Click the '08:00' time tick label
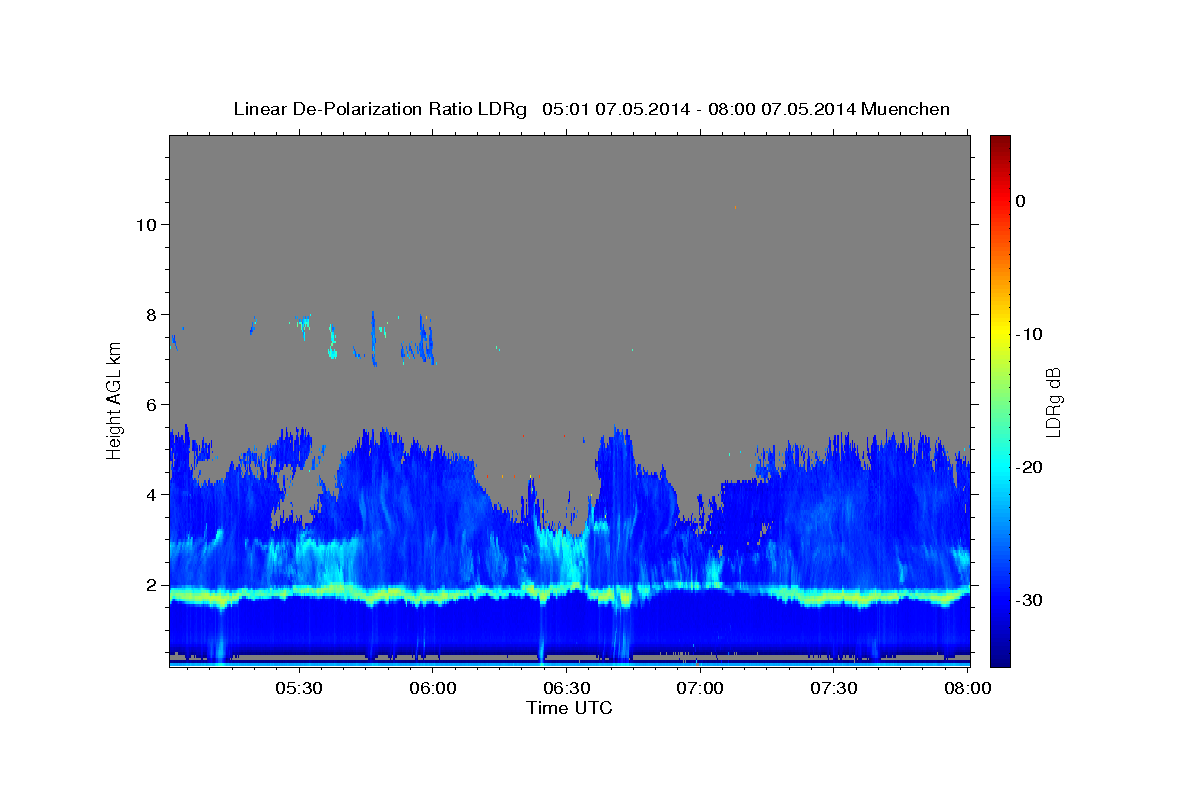 (966, 689)
